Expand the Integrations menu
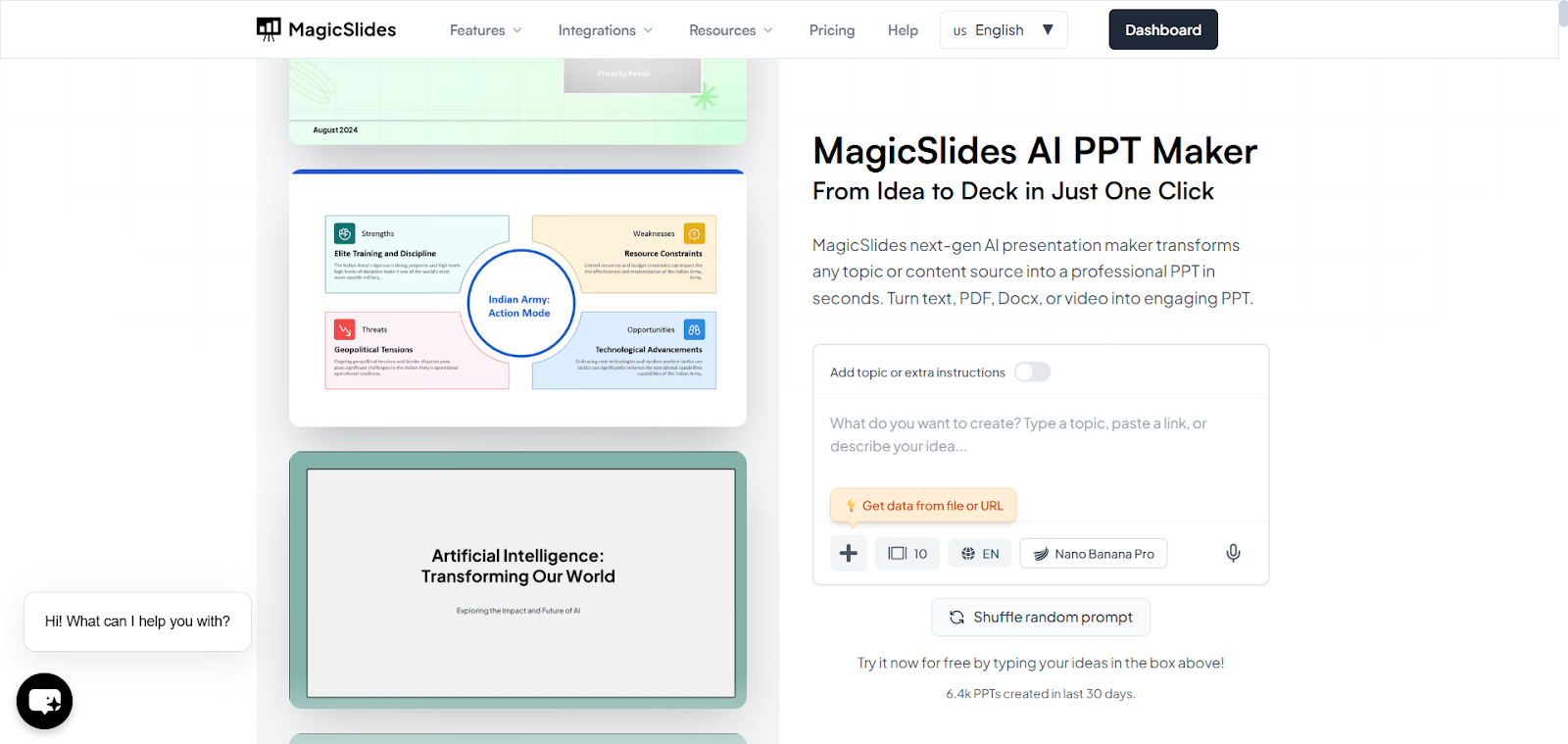The width and height of the screenshot is (1568, 744). click(606, 30)
